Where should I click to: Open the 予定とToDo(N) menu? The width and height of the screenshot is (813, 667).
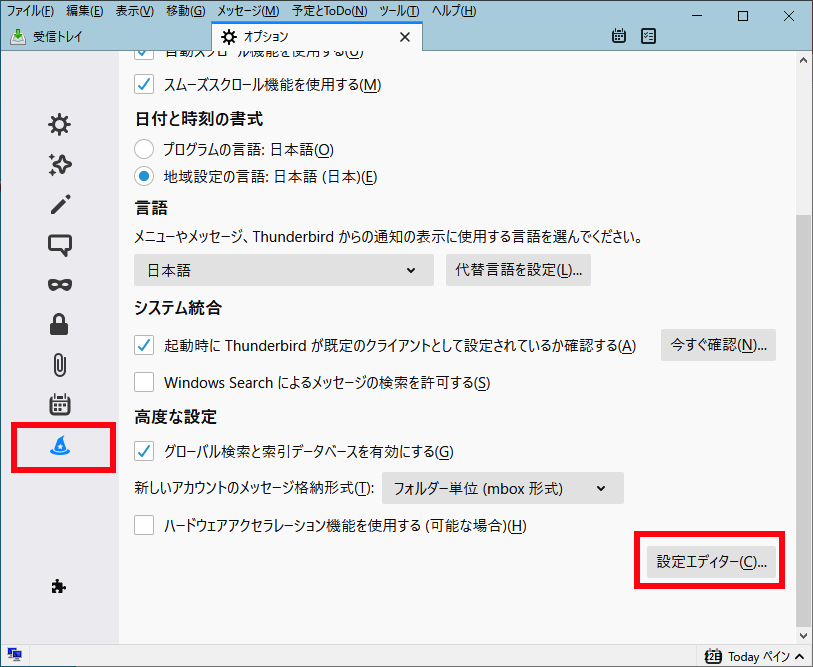click(x=330, y=11)
